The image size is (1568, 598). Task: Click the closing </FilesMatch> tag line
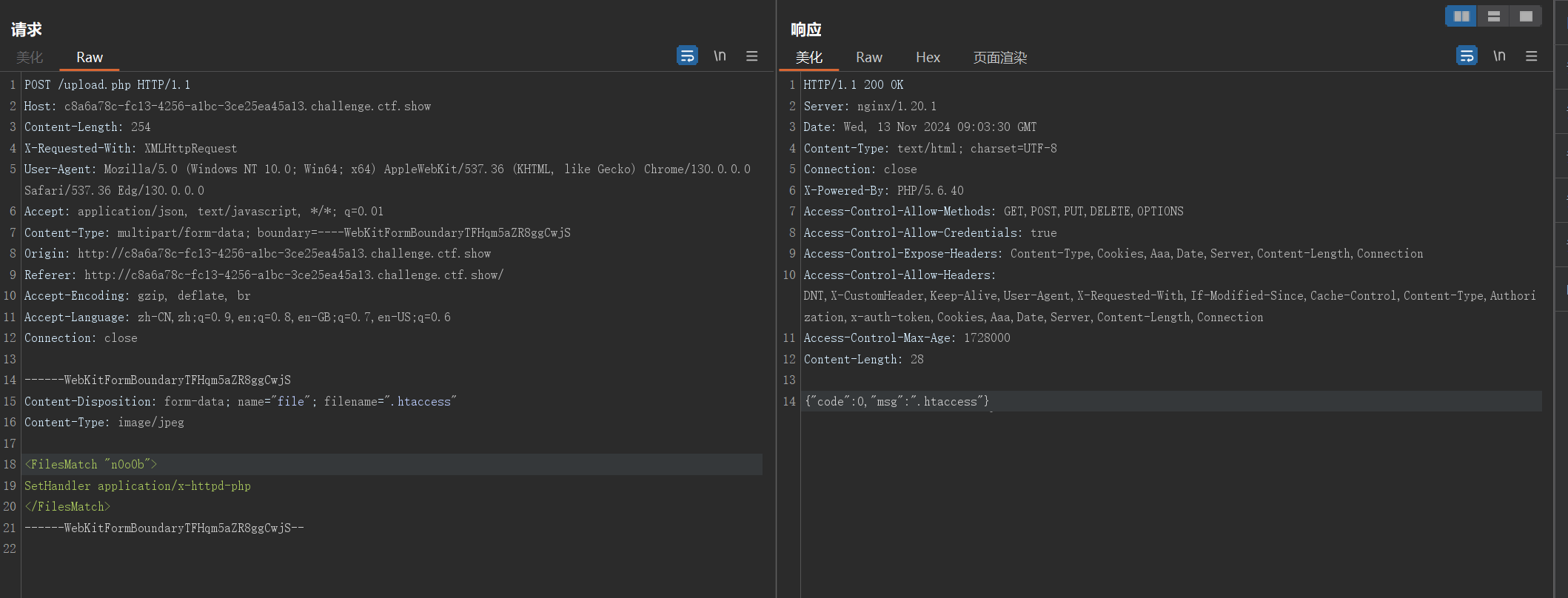click(x=67, y=506)
